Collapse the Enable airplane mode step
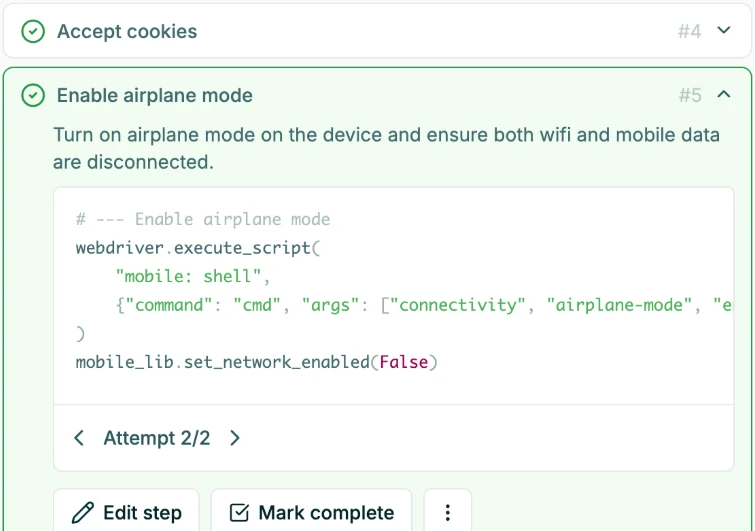This screenshot has width=755, height=531. coord(724,94)
